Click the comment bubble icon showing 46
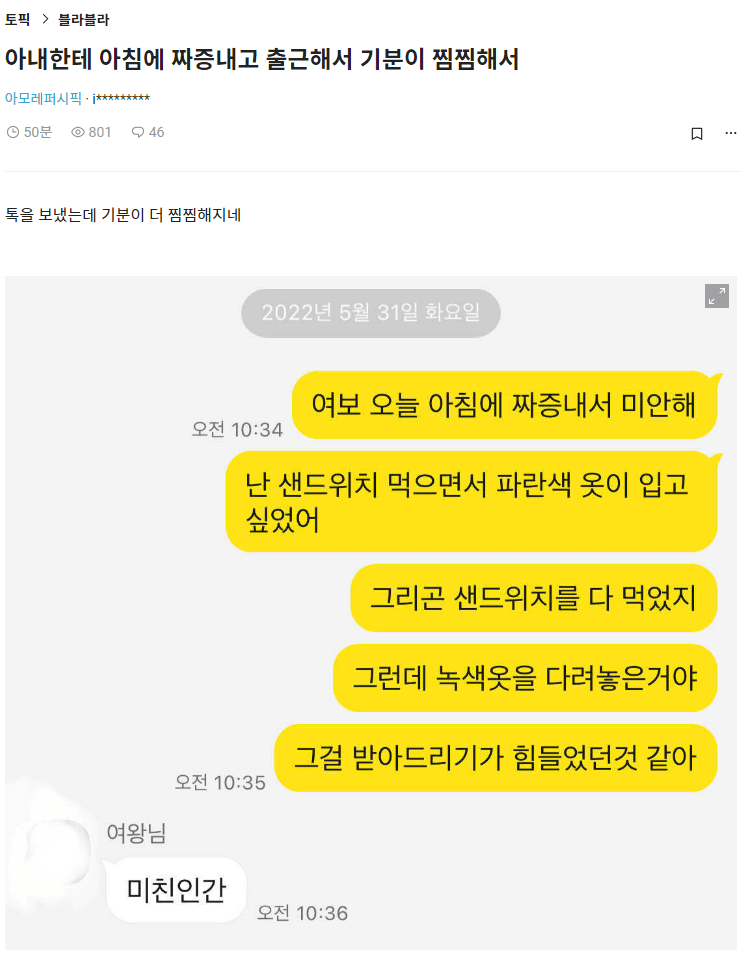The image size is (750, 955). (x=138, y=132)
